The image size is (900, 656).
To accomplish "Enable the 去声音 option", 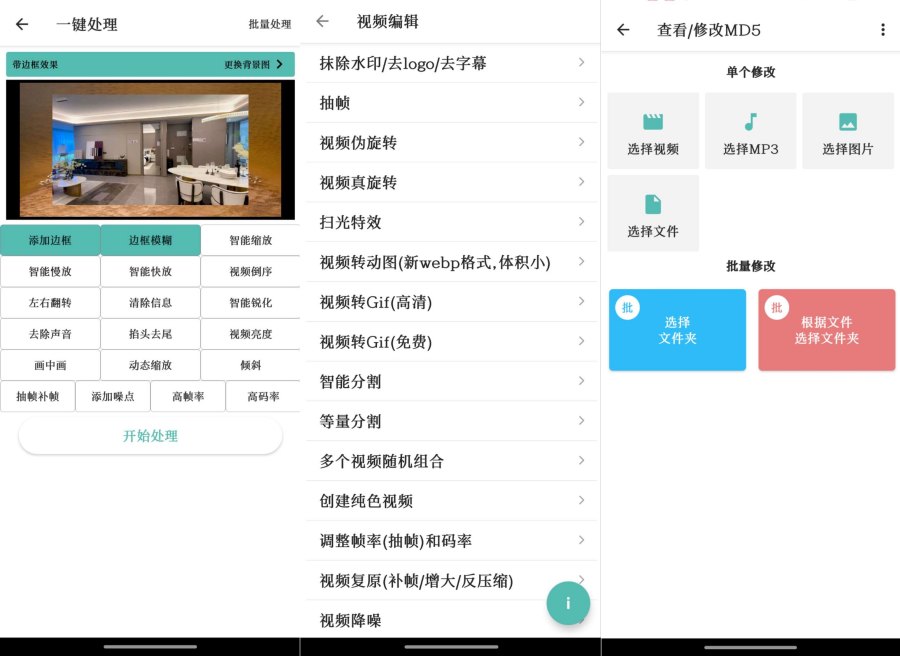I will (x=49, y=335).
